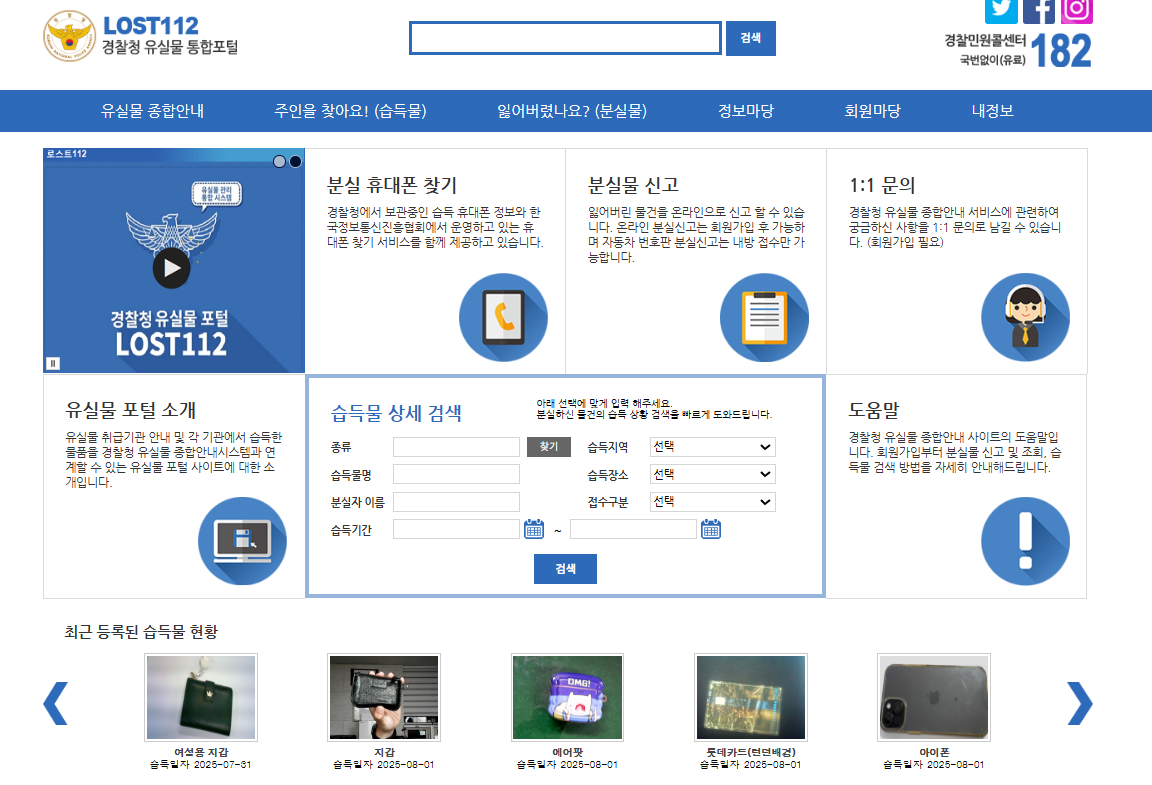Screen dimensions: 1152x785
Task: Focus the 습득물명 input field
Action: pos(456,474)
